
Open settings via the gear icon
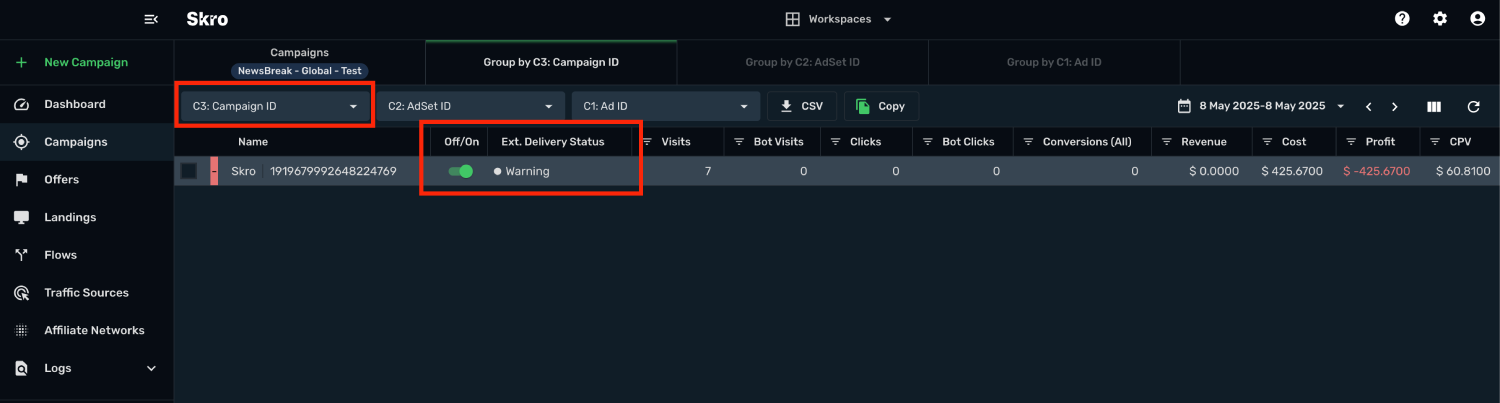1440,19
